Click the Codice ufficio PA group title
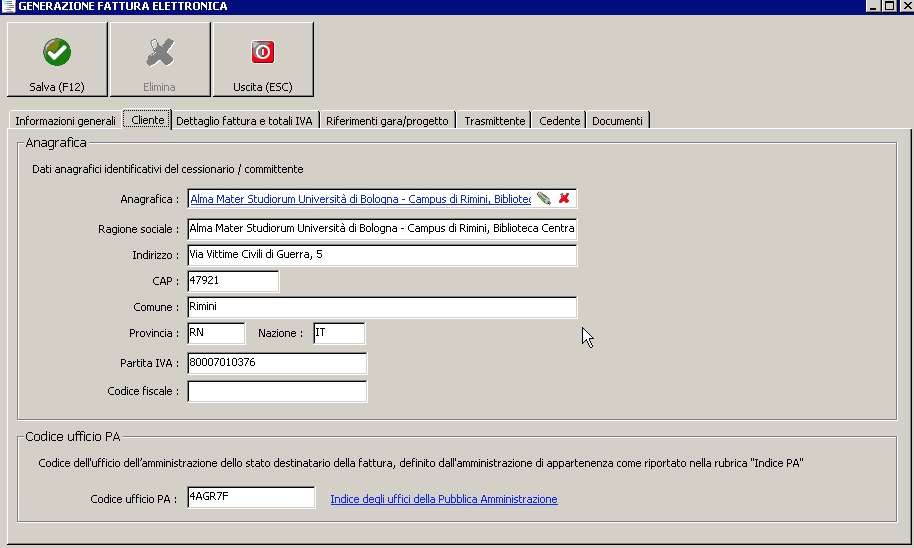This screenshot has height=548, width=914. [x=73, y=437]
